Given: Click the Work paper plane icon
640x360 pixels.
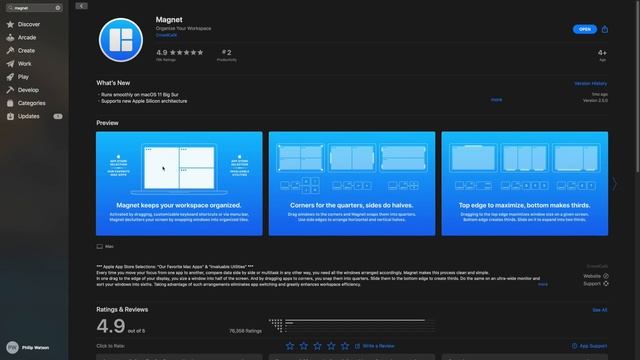Looking at the screenshot, I should tap(10, 64).
